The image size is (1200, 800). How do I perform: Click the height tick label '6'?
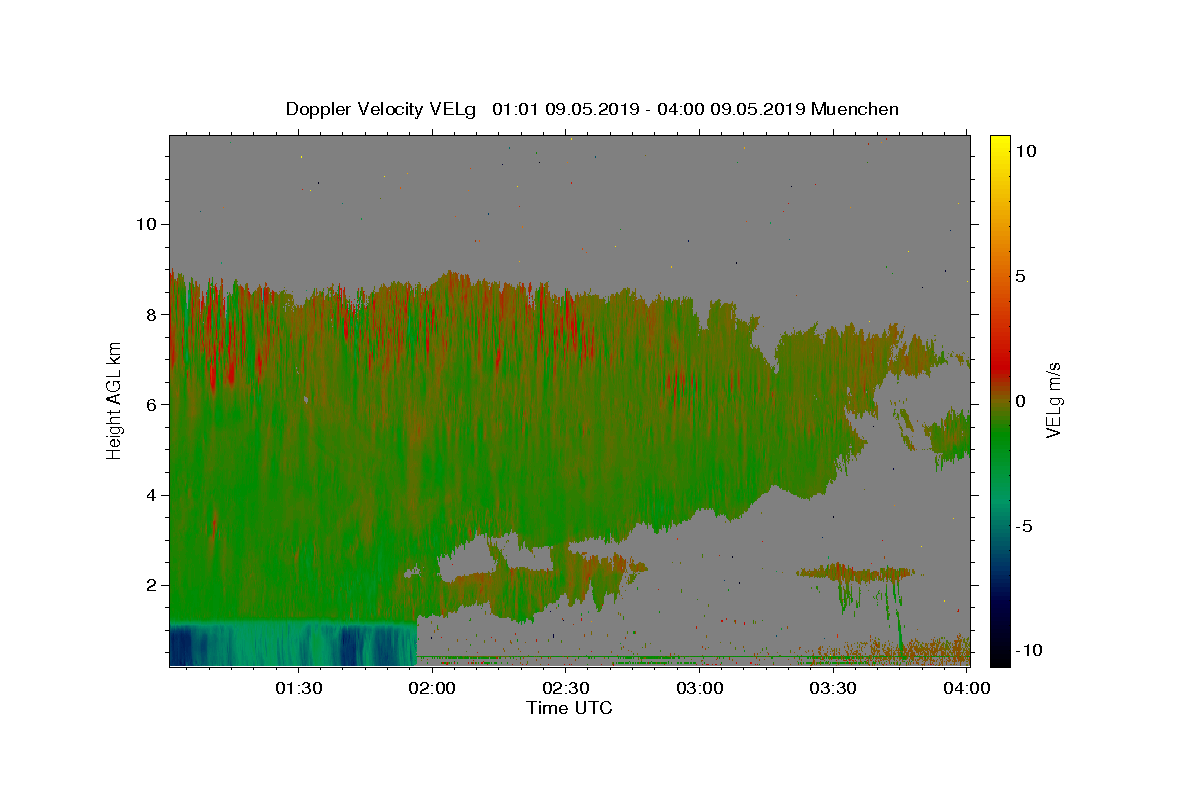click(152, 404)
